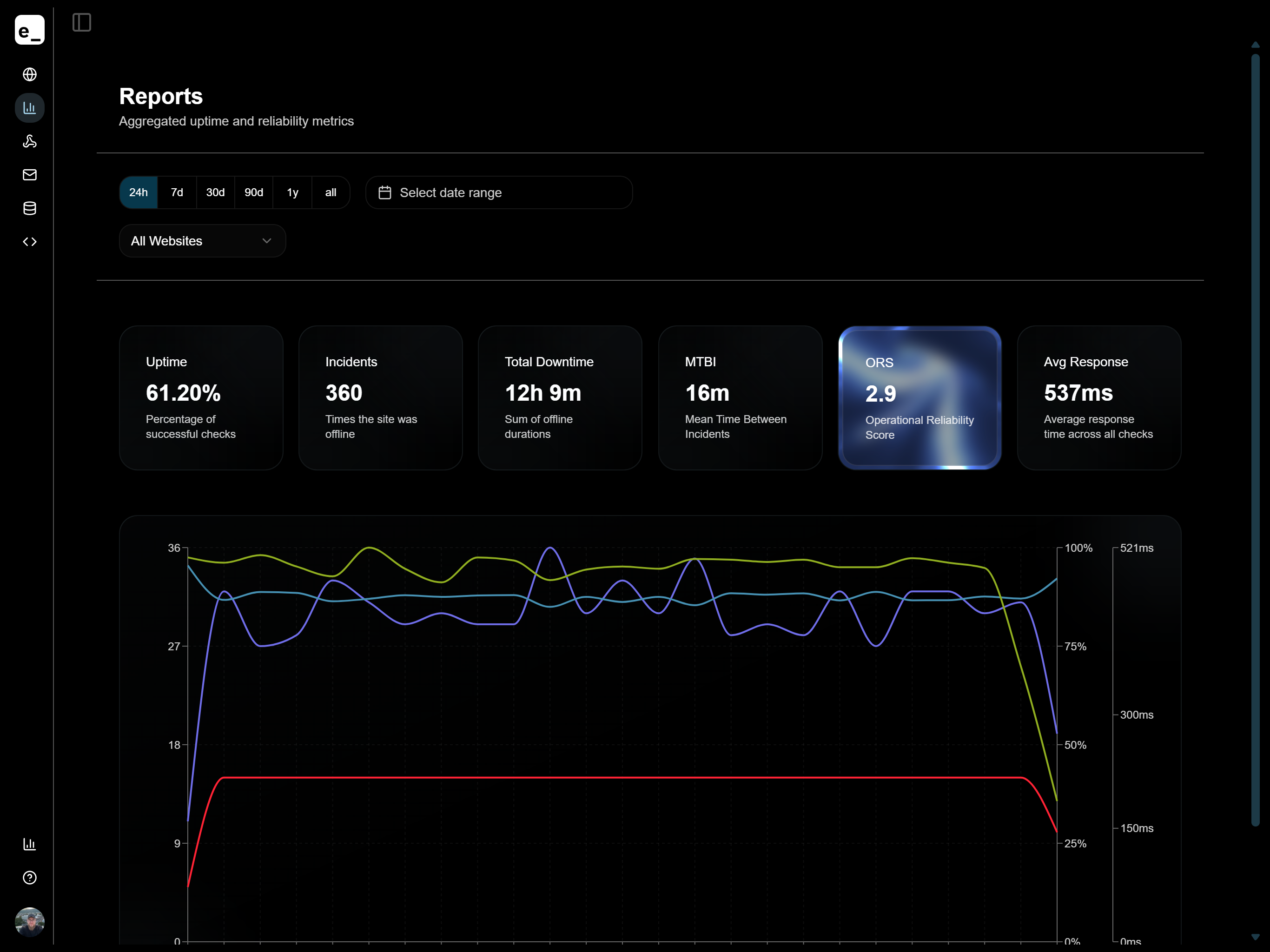Open the mail envelope sidebar icon

pyautogui.click(x=29, y=175)
